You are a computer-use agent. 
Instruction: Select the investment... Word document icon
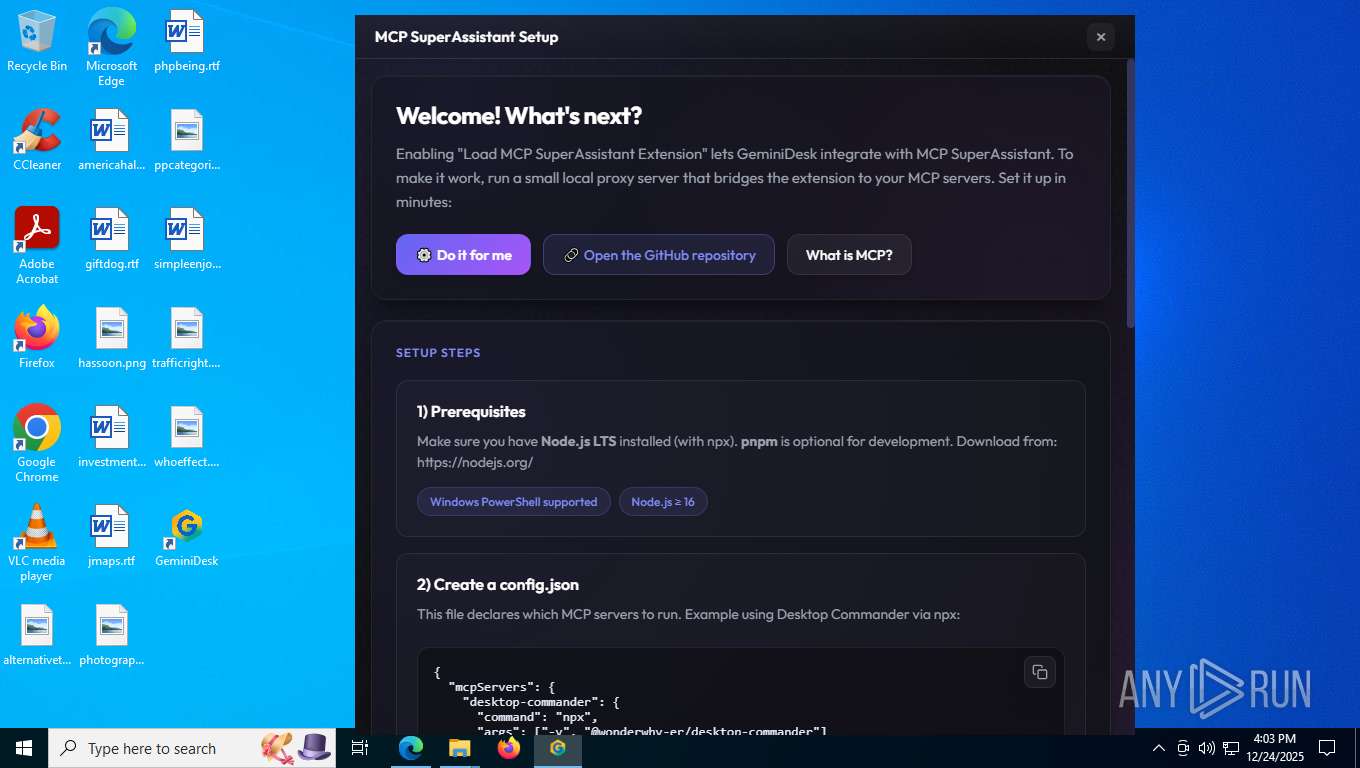coord(111,437)
